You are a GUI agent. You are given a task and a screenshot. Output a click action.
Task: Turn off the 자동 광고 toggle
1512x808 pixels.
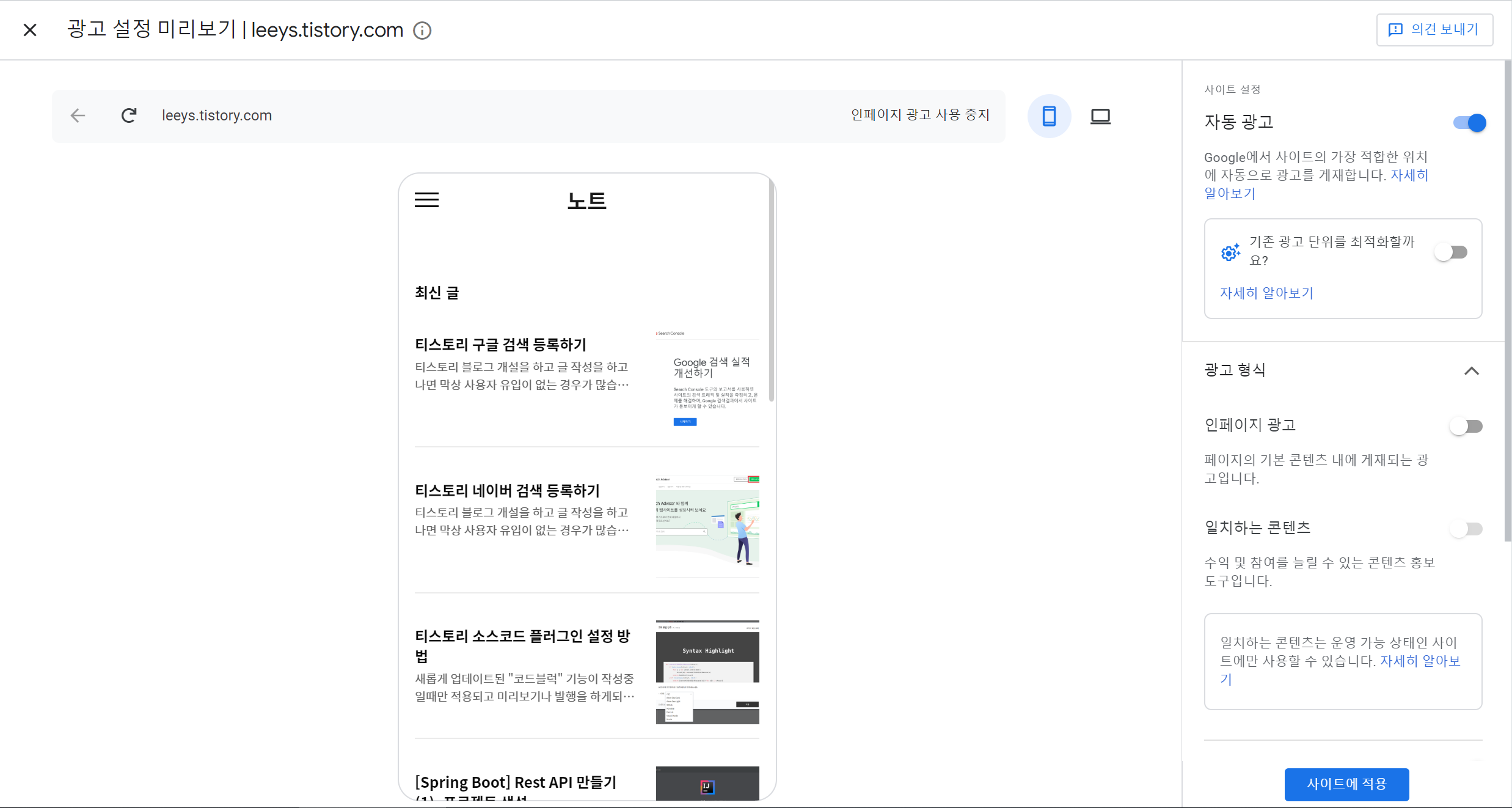coord(1470,123)
